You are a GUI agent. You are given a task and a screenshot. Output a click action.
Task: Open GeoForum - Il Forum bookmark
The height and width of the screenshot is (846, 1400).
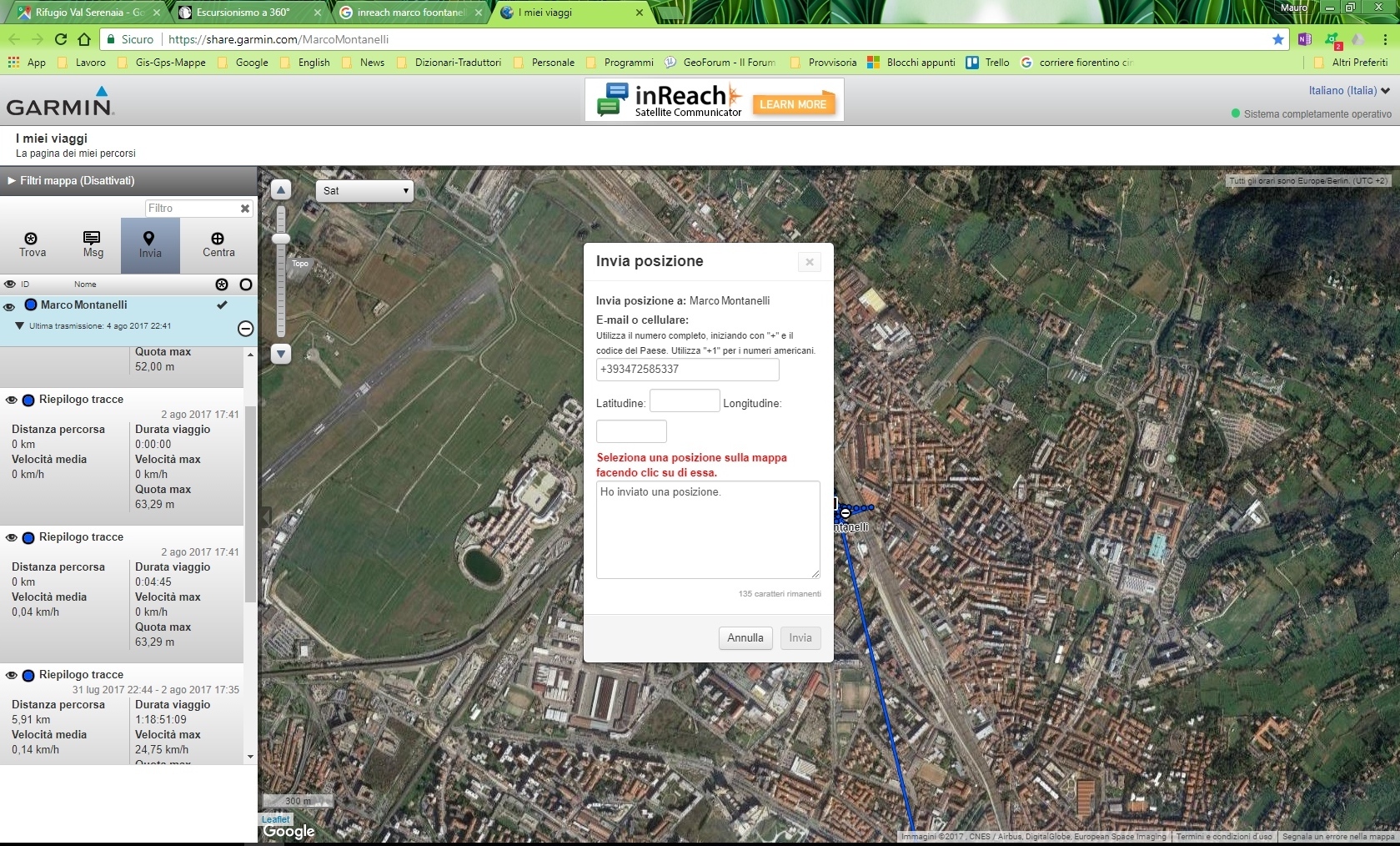[x=720, y=63]
